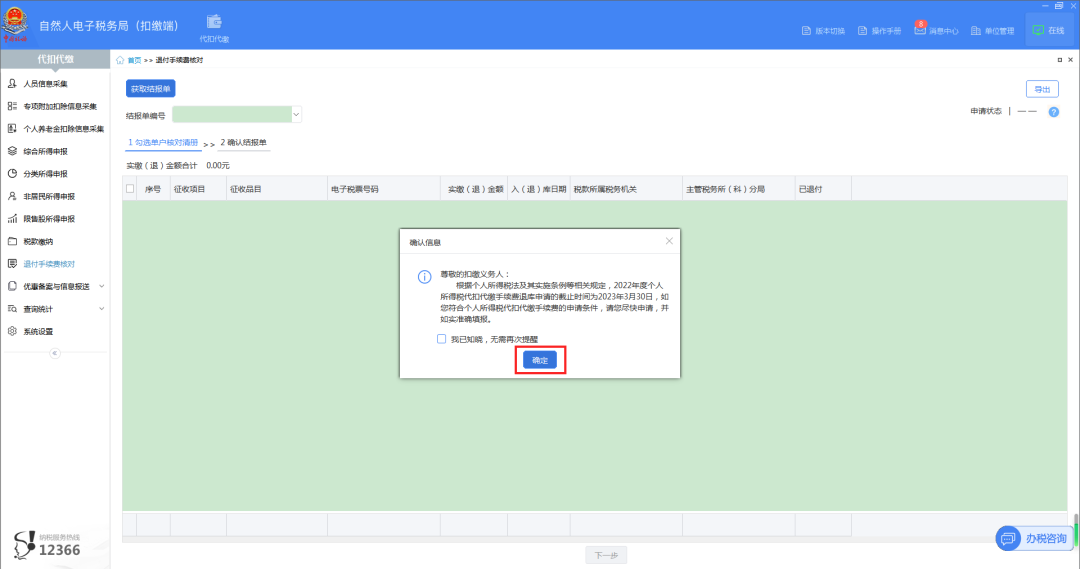Toggle the 在线 online status button

click(1047, 31)
